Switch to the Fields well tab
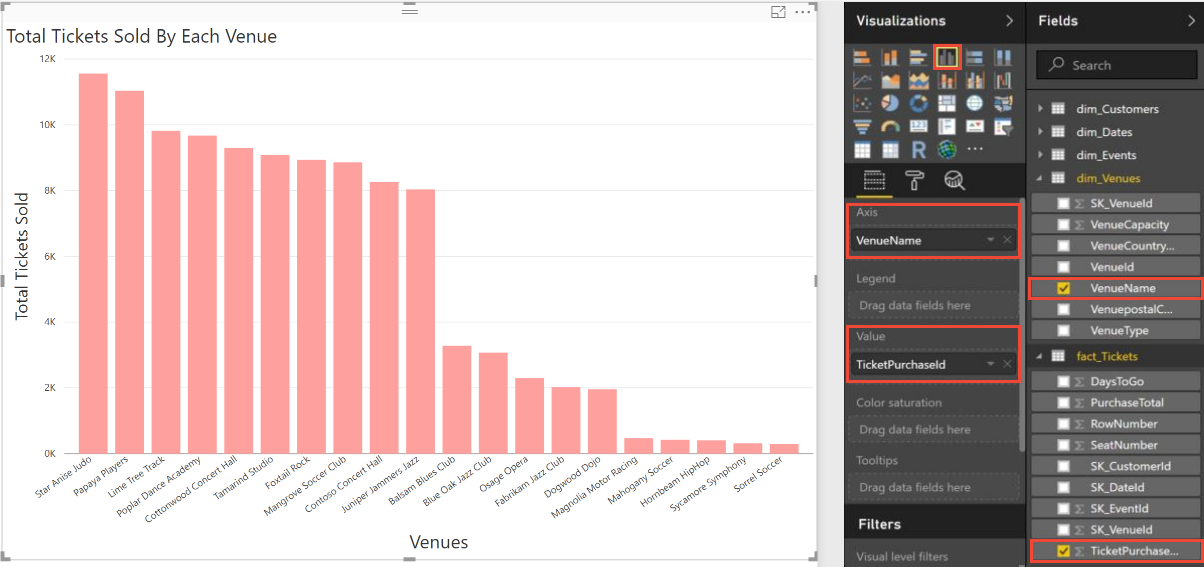The width and height of the screenshot is (1204, 567). coord(874,181)
